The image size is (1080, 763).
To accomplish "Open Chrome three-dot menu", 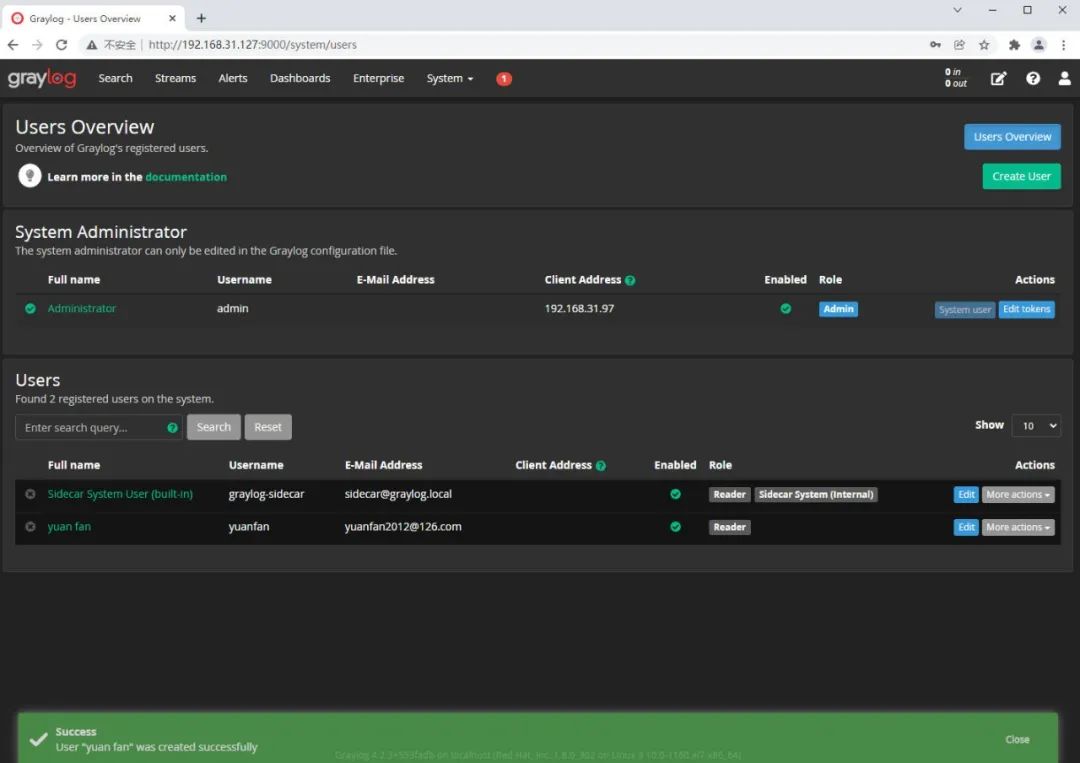I will [1063, 45].
